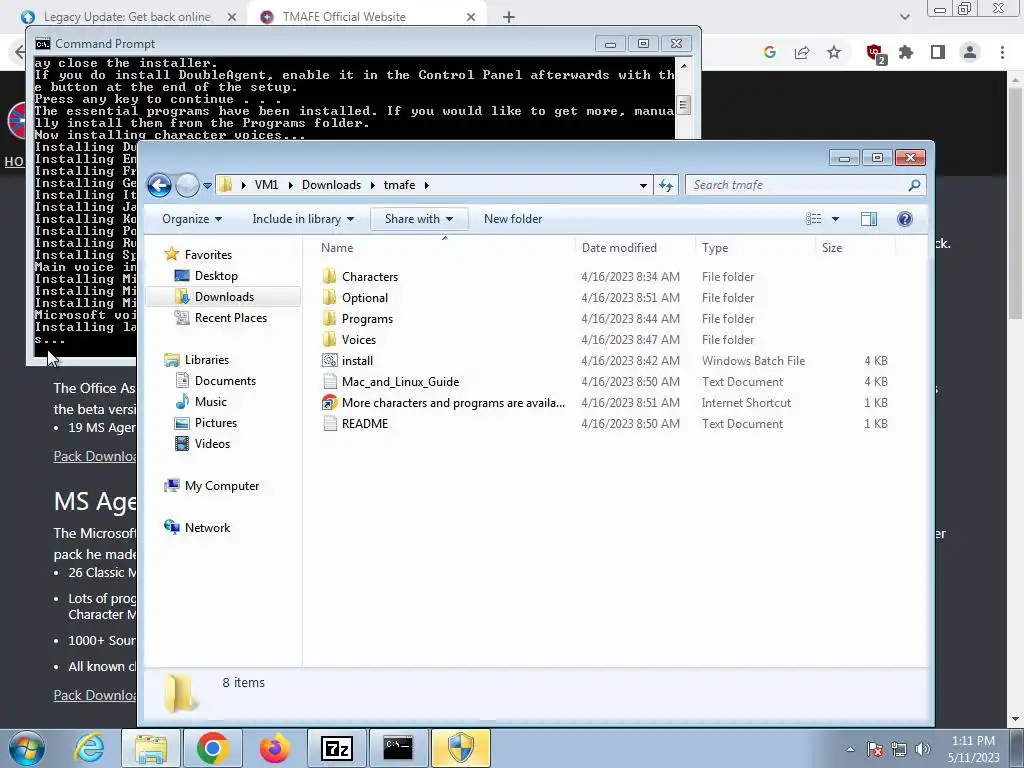Screen dimensions: 1024x768
Task: Click the Change your view icon
Action: point(813,219)
